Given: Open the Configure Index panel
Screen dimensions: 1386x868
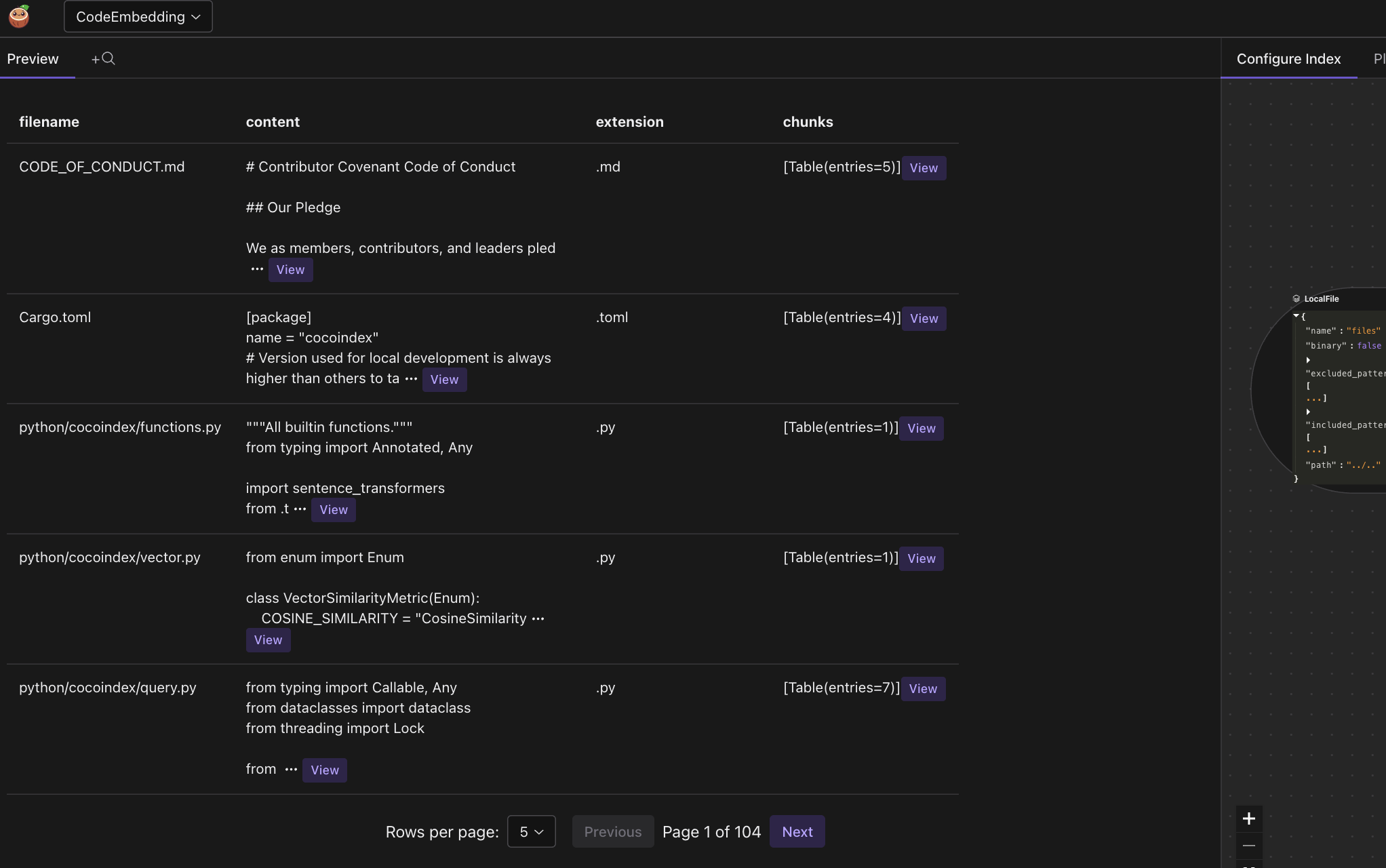Looking at the screenshot, I should 1288,57.
